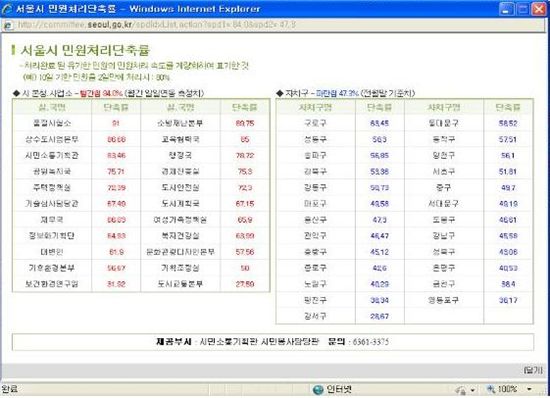Click the 강동구 district cell
This screenshot has width=550, height=398.
[315, 188]
